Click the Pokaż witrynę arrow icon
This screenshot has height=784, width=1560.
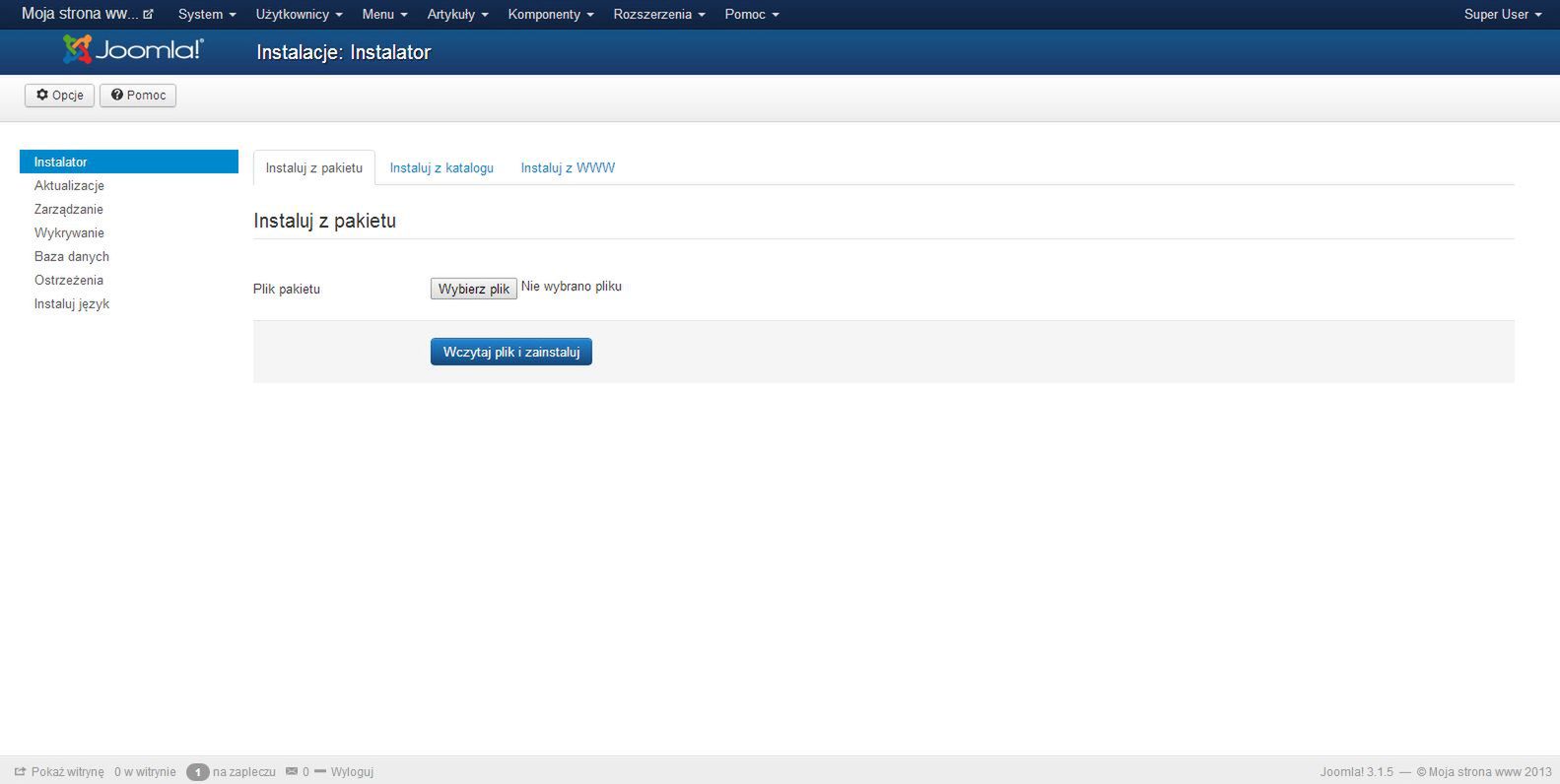(x=20, y=771)
